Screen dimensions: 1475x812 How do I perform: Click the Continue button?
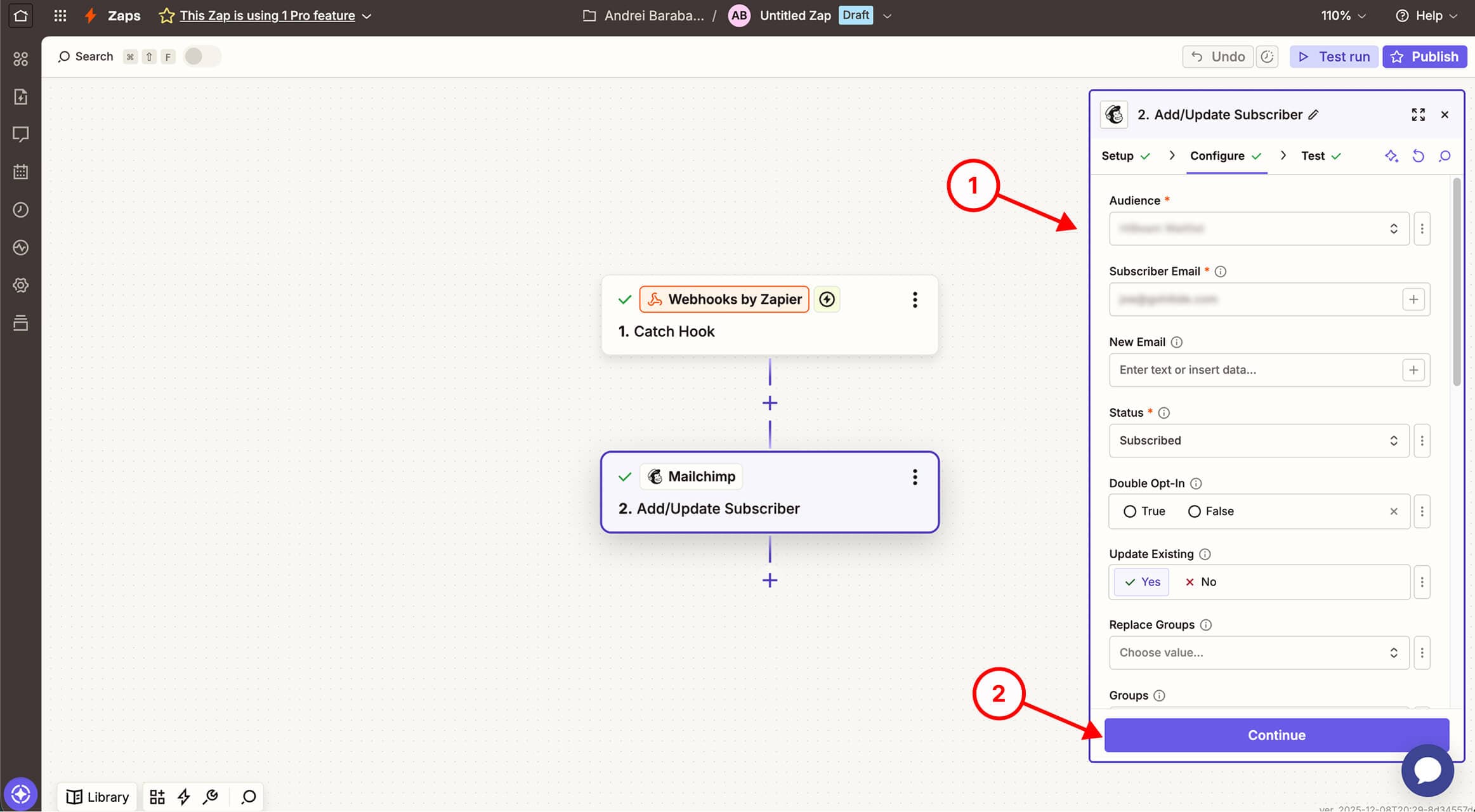(1276, 735)
